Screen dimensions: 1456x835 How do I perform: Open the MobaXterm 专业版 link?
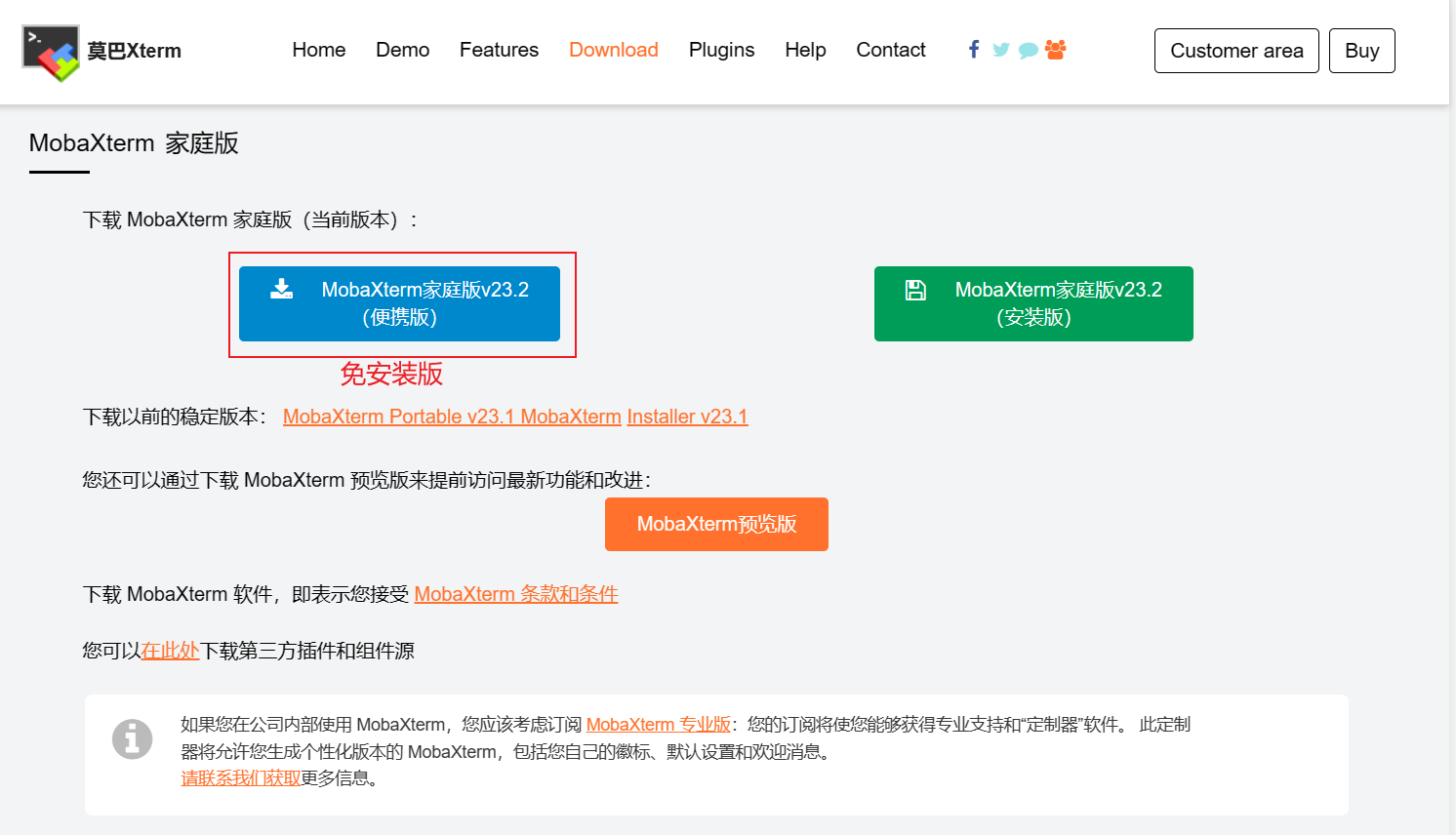[x=659, y=725]
